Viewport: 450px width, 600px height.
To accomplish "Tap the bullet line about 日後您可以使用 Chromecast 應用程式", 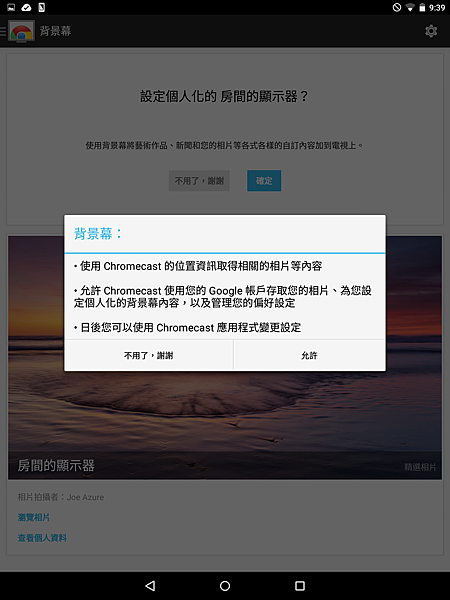I will coord(188,328).
